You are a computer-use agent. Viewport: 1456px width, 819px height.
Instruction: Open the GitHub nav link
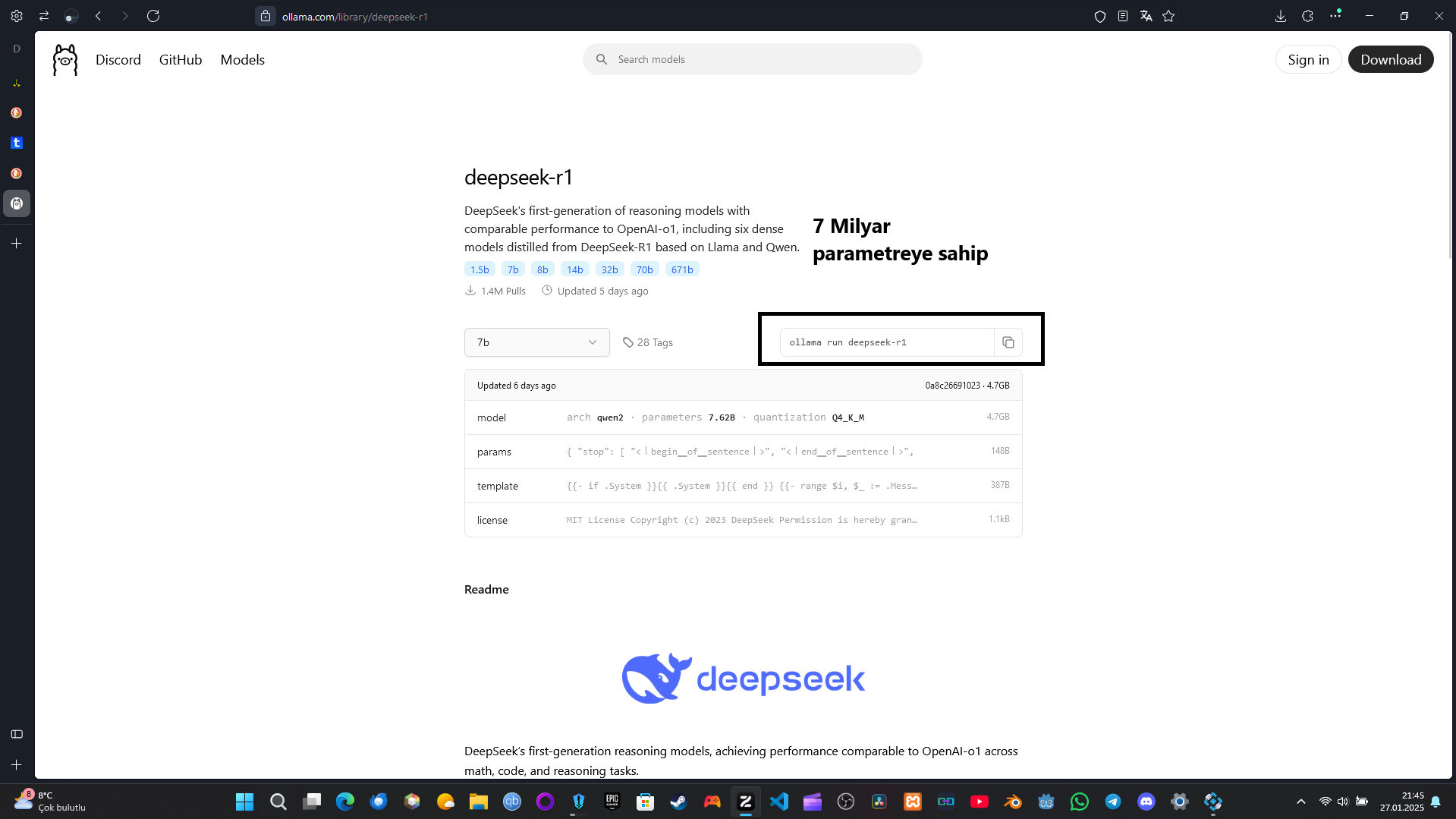point(181,60)
